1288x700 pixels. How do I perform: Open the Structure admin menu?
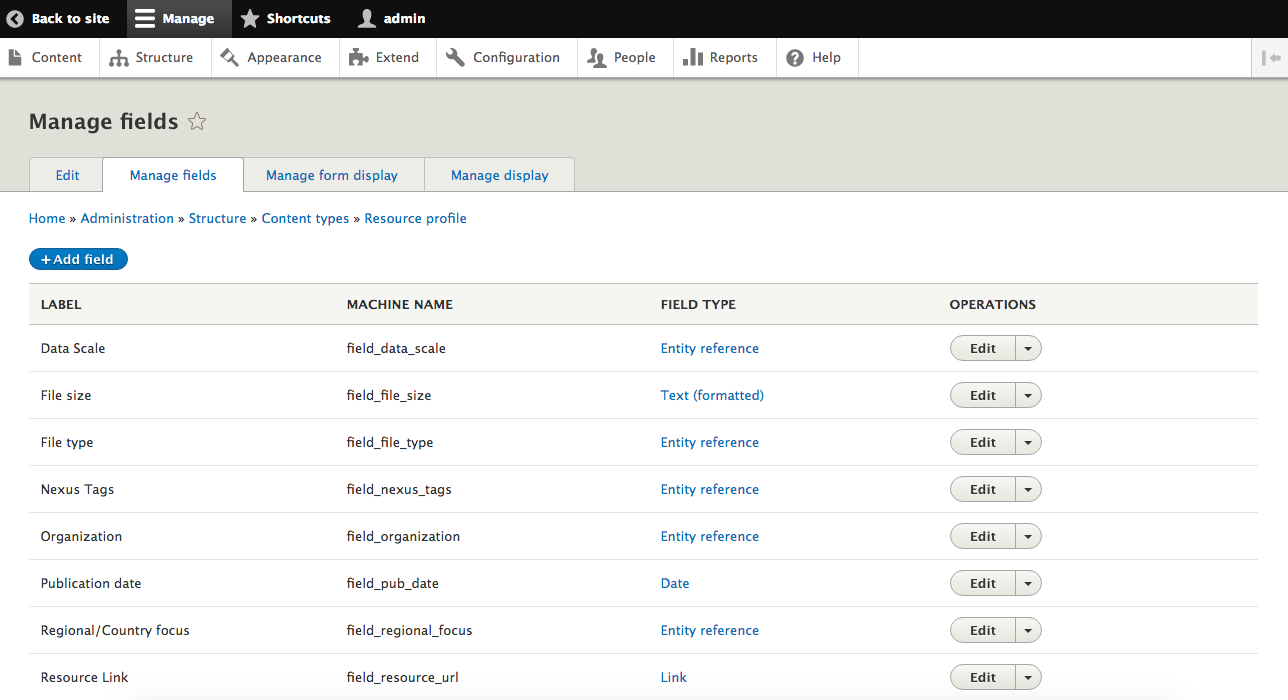coord(152,58)
